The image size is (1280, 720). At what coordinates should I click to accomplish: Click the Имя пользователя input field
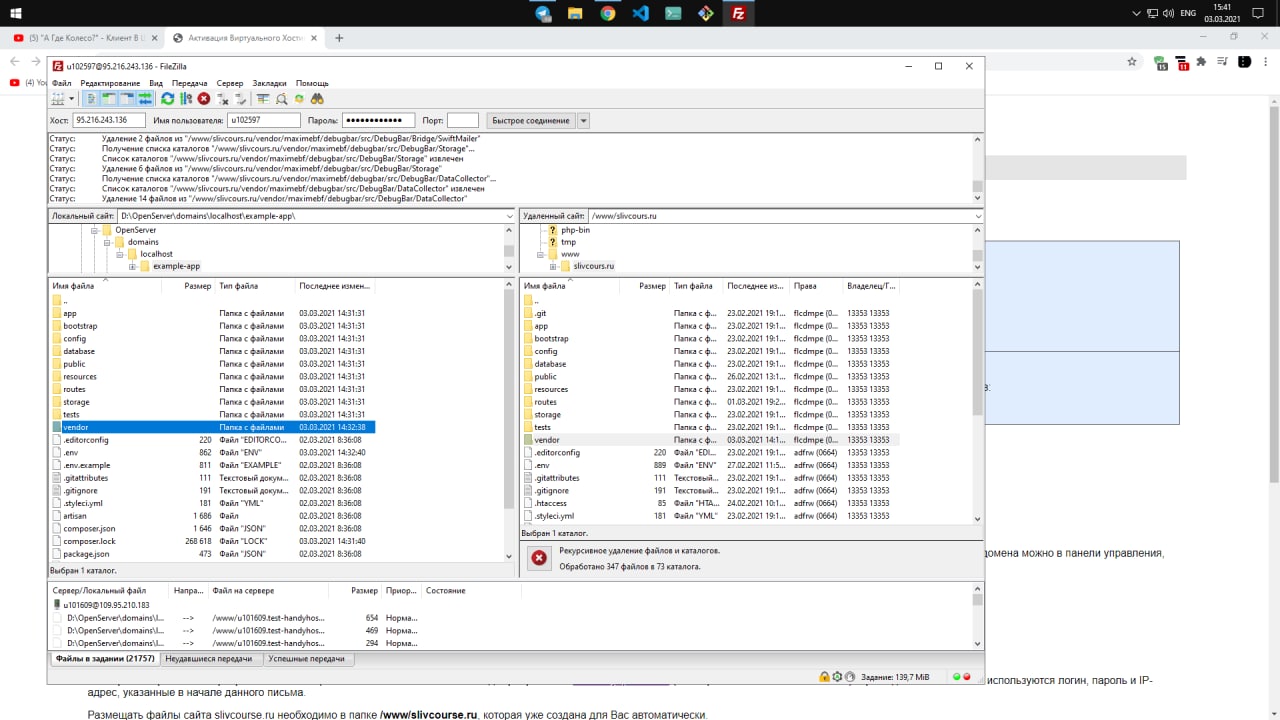(x=263, y=120)
